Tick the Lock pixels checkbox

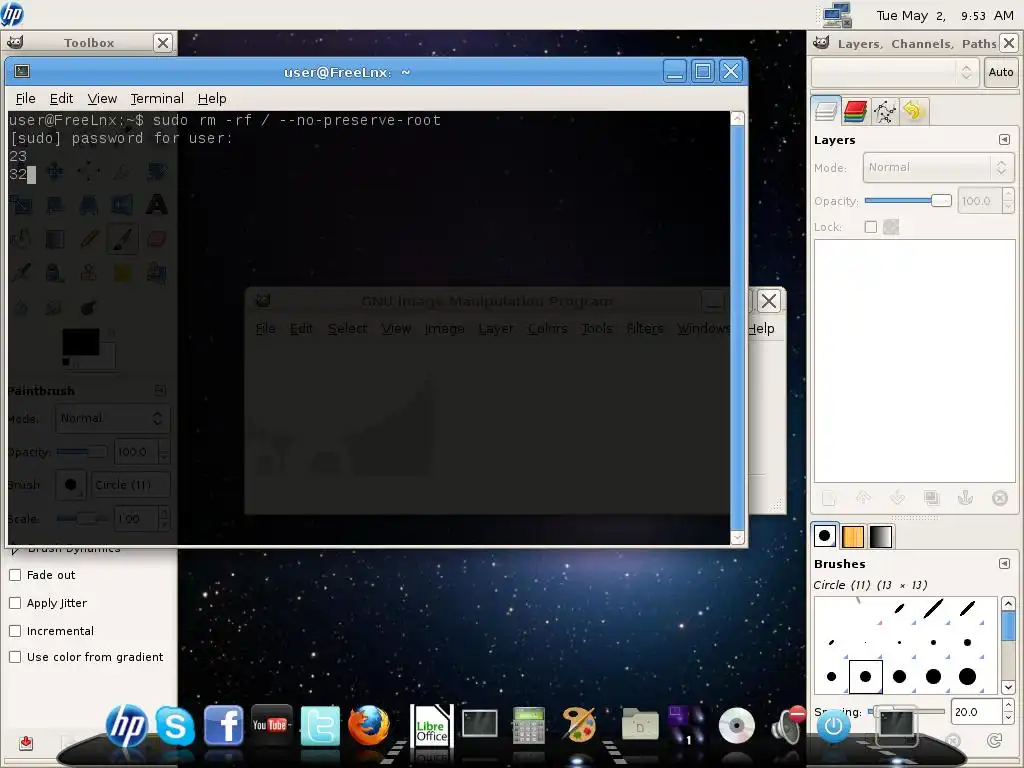tap(871, 227)
